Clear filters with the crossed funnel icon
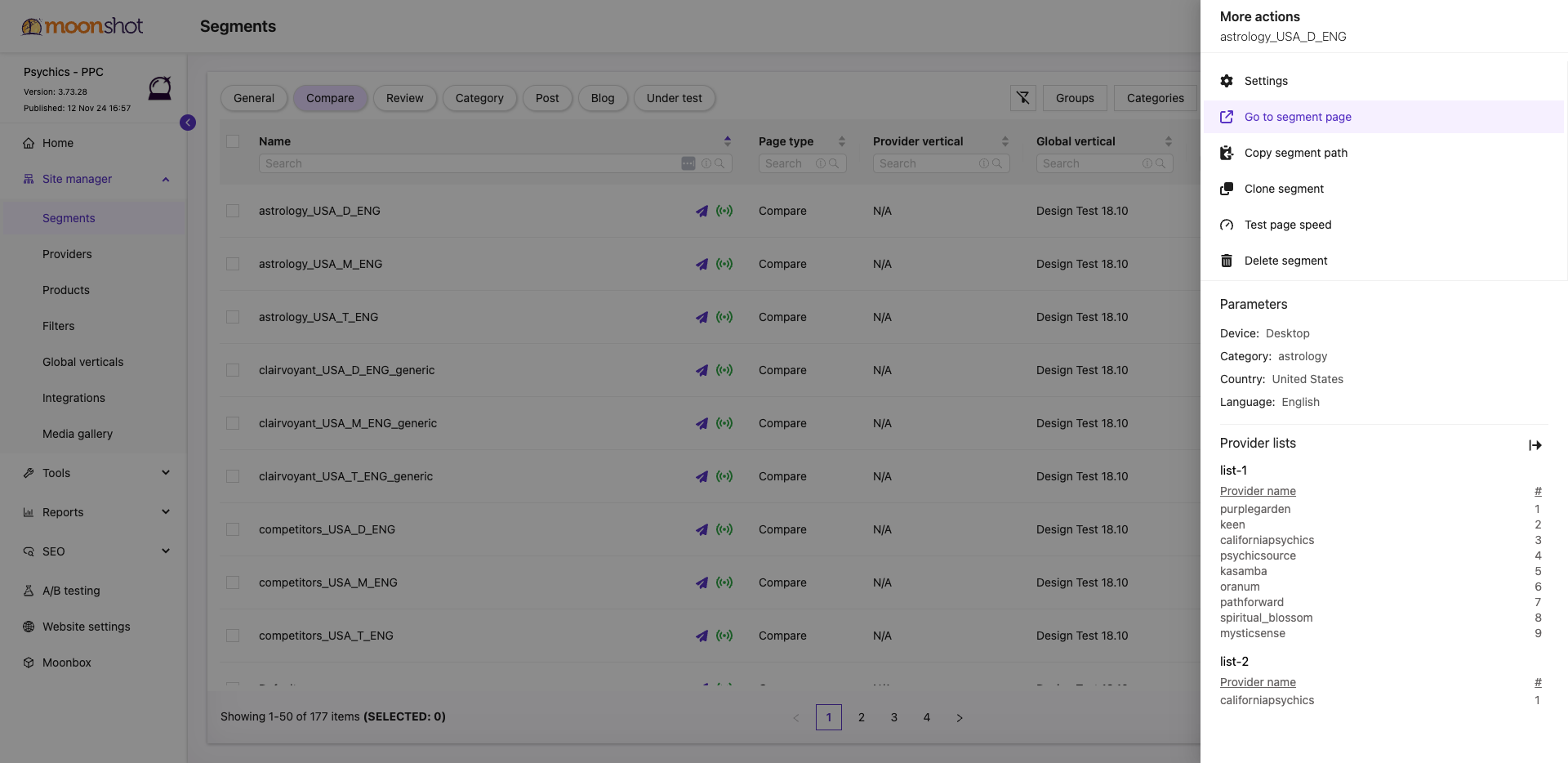1568x763 pixels. point(1022,98)
